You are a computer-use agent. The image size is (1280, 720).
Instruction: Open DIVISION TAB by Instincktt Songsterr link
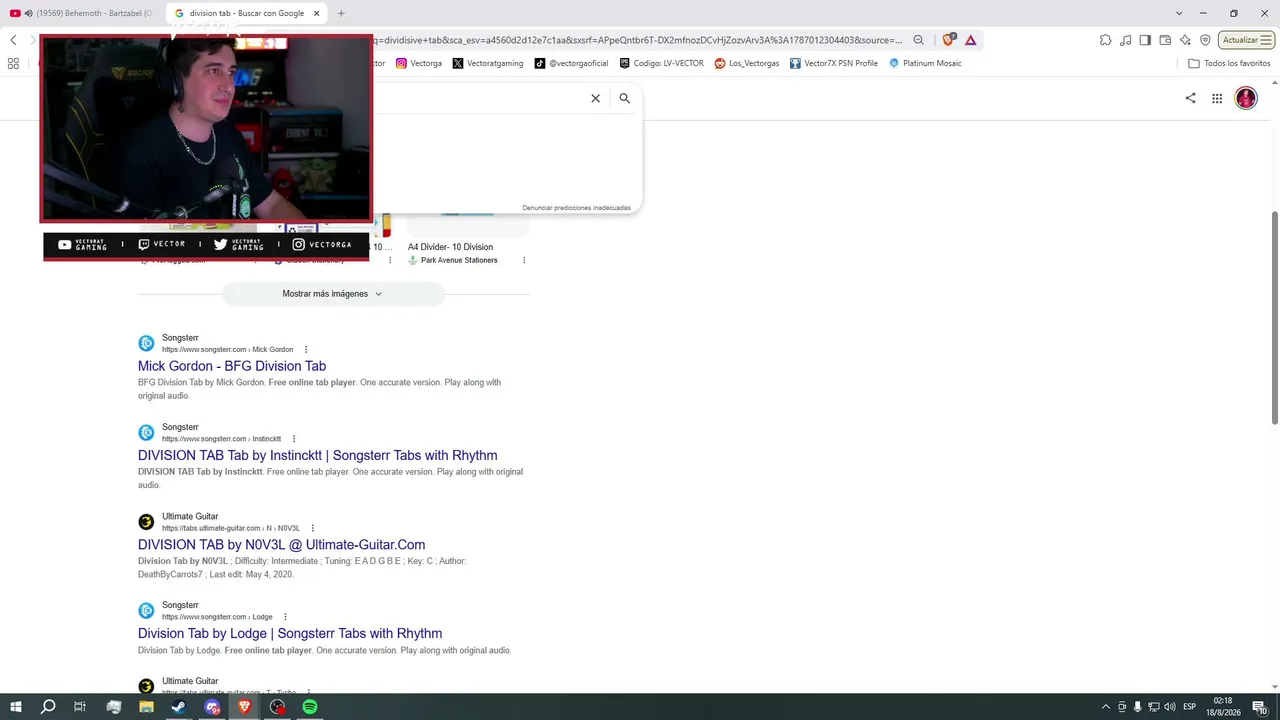click(318, 455)
